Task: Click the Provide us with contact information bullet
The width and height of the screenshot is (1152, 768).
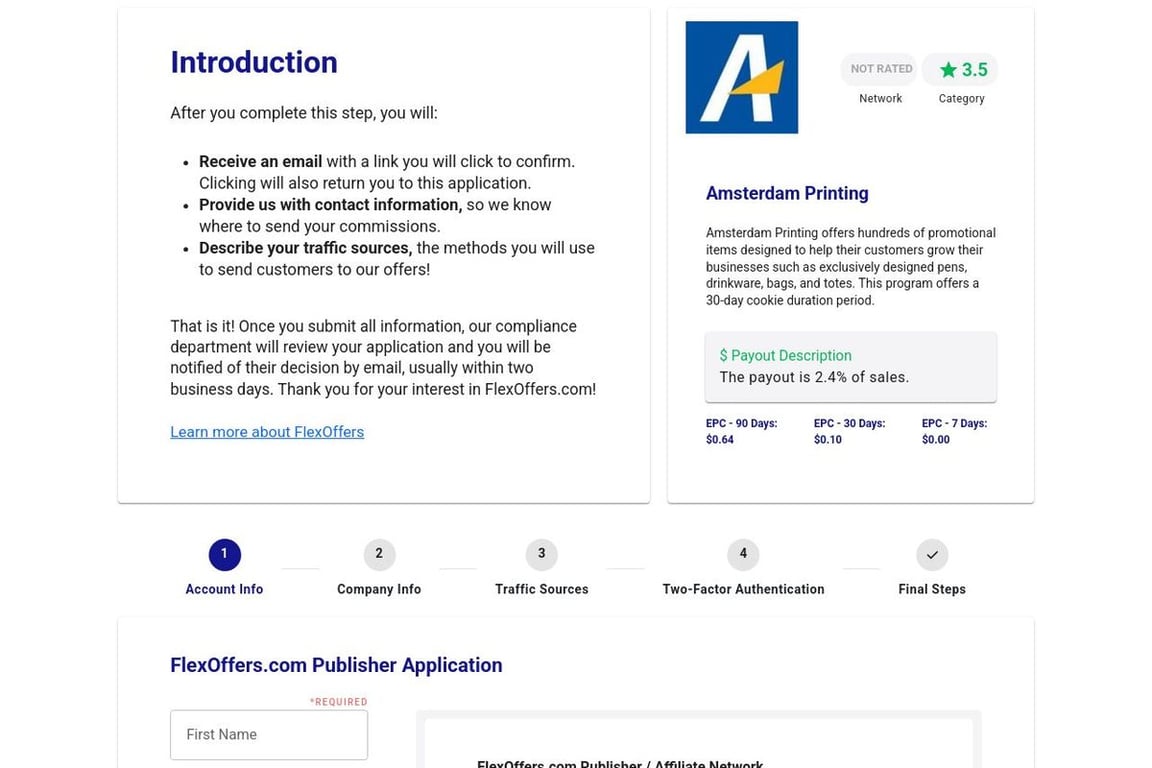Action: point(375,215)
